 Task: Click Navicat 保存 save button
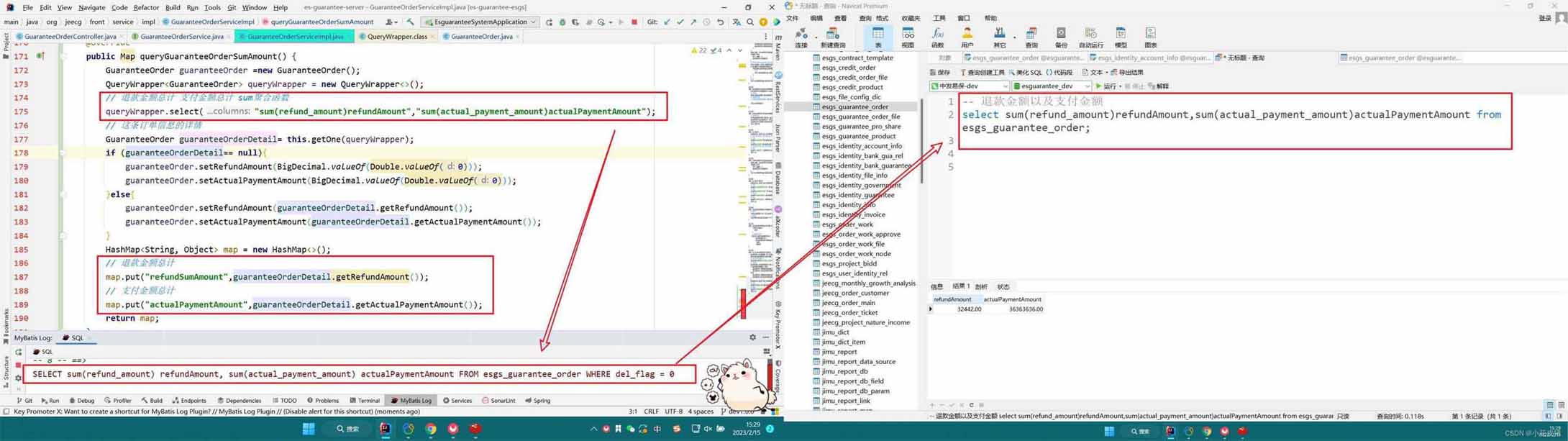pos(940,73)
